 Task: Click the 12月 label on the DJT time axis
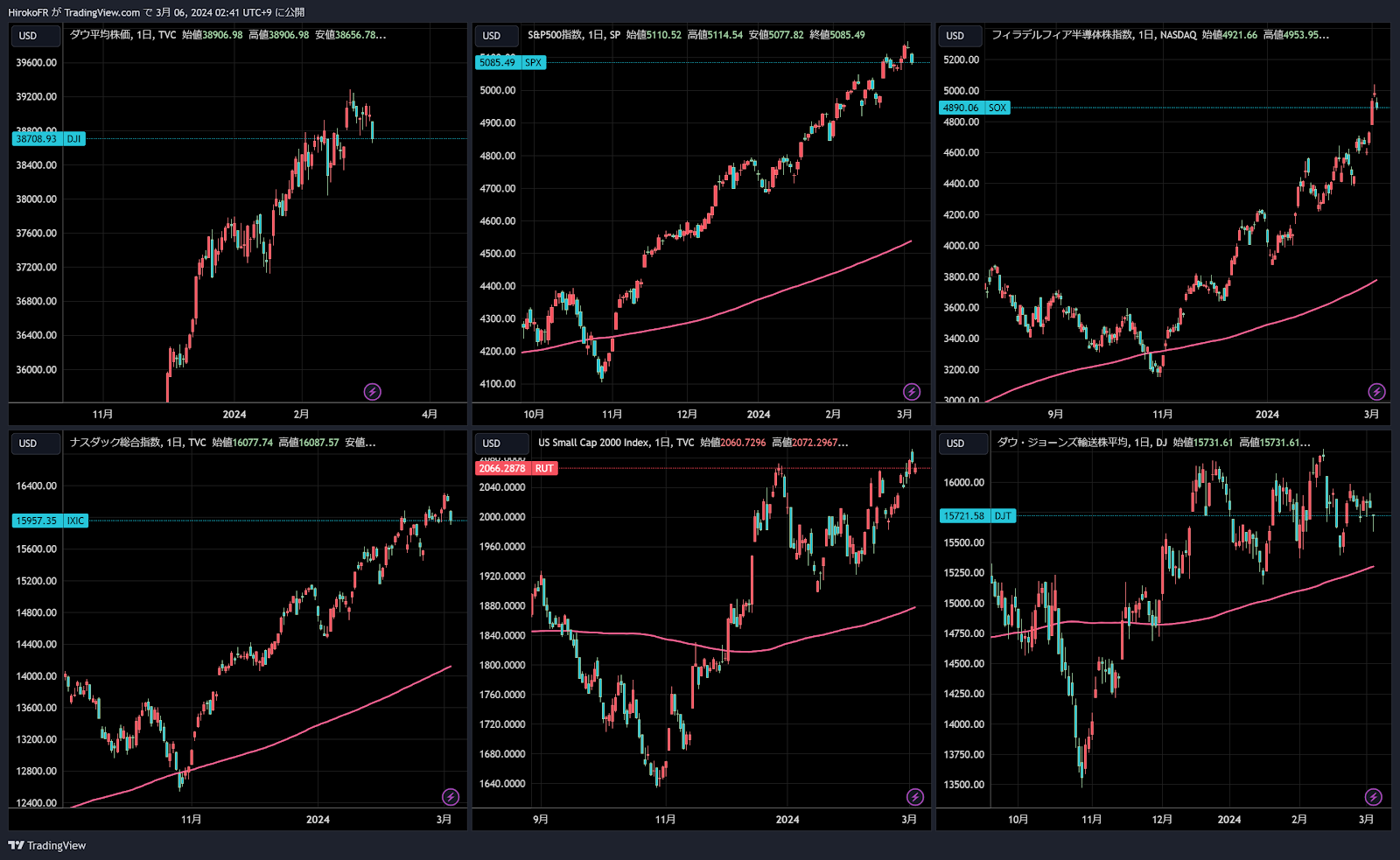click(x=1162, y=820)
